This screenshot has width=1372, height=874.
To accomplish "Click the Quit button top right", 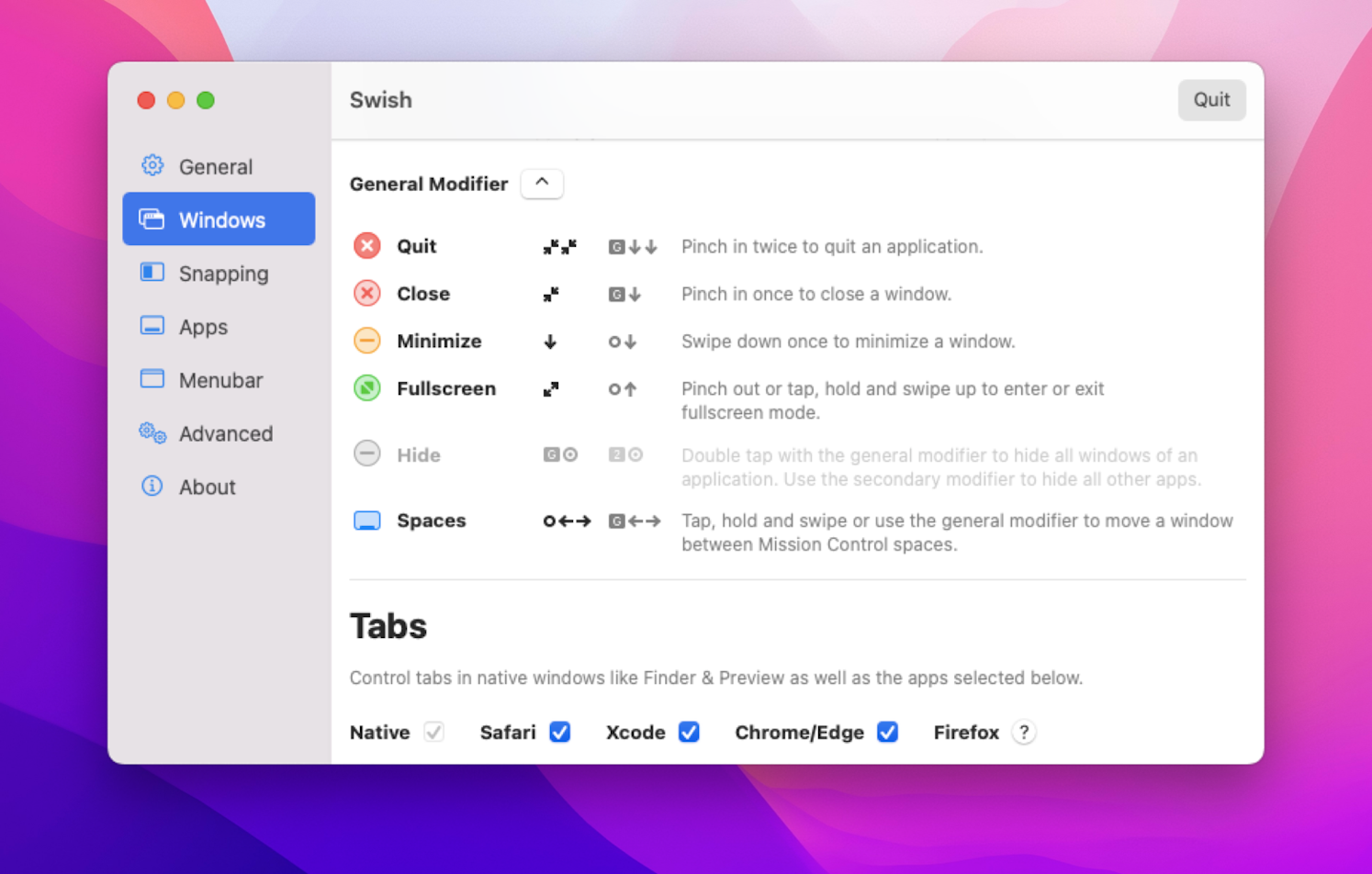I will coord(1211,100).
